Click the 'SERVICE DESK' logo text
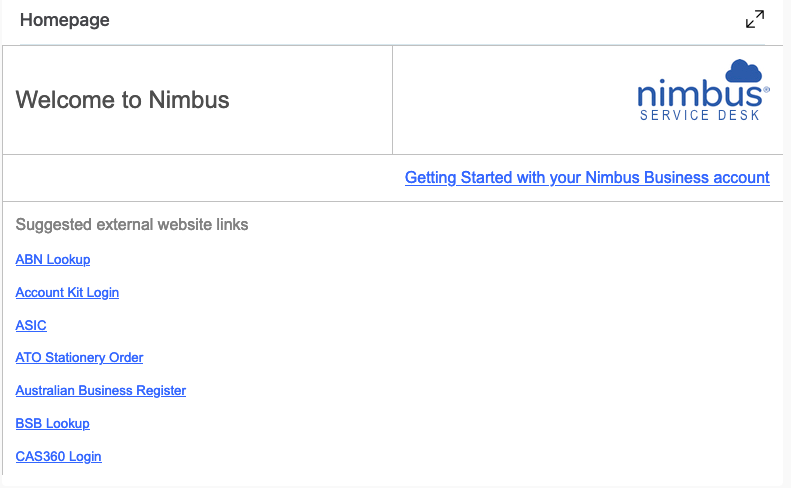Image resolution: width=791 pixels, height=488 pixels. [699, 115]
